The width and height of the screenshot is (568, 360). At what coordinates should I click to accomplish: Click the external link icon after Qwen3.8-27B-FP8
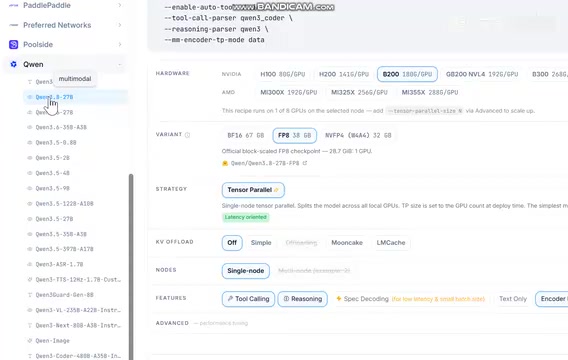(x=305, y=163)
